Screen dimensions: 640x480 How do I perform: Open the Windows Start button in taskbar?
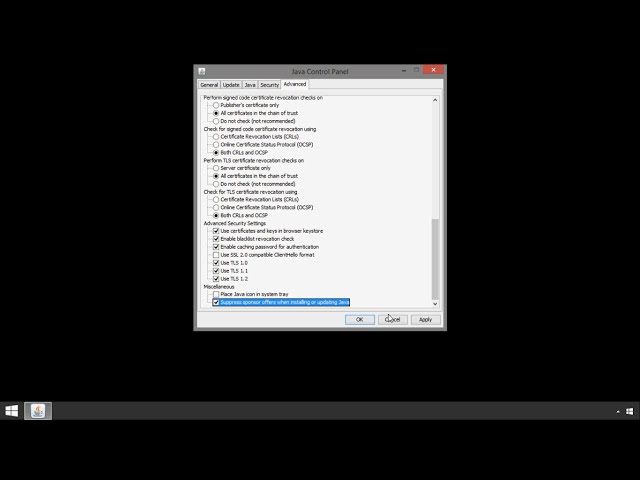12,411
